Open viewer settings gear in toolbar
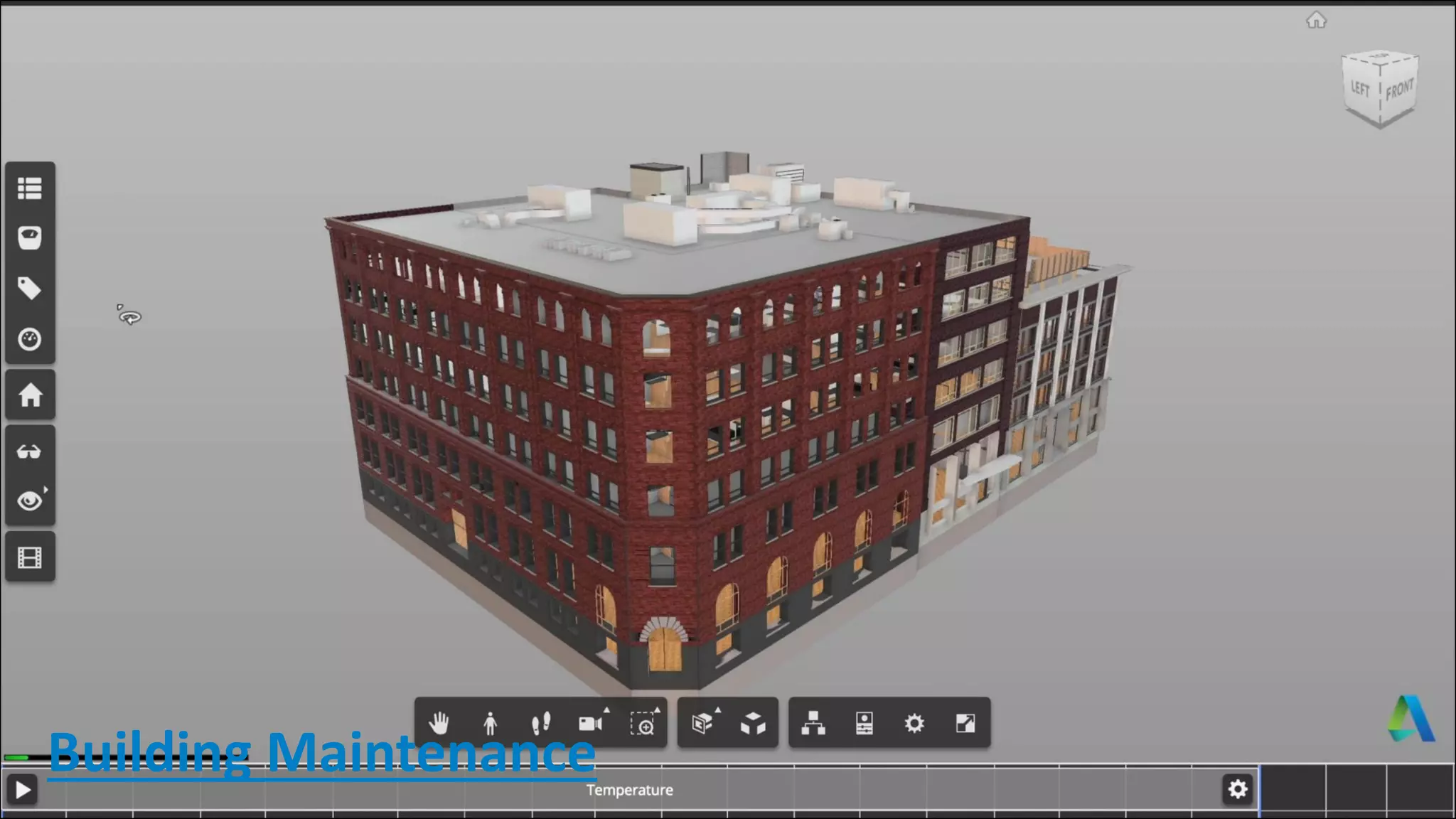1456x819 pixels. 914,724
